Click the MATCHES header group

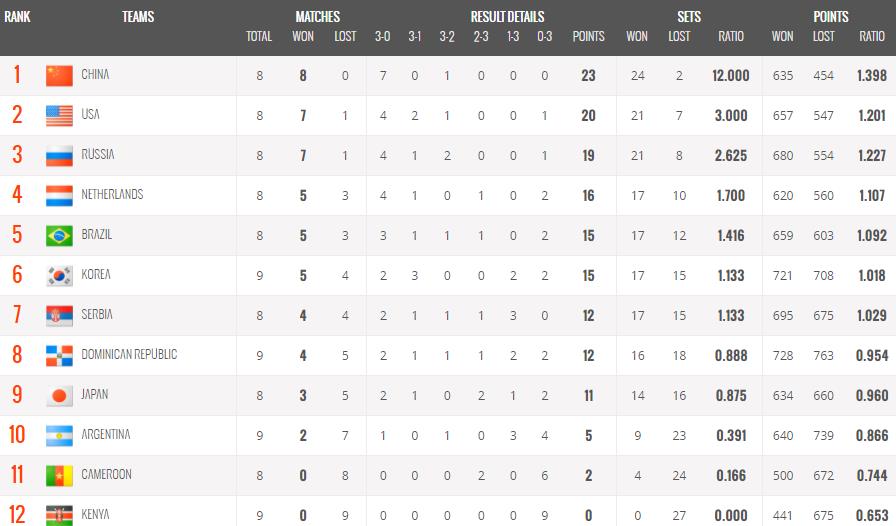(317, 17)
